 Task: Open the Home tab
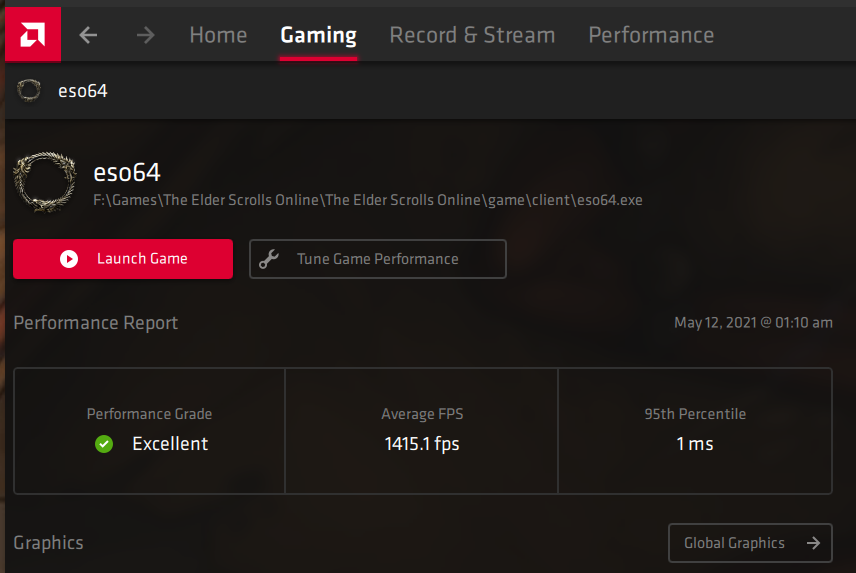click(218, 35)
